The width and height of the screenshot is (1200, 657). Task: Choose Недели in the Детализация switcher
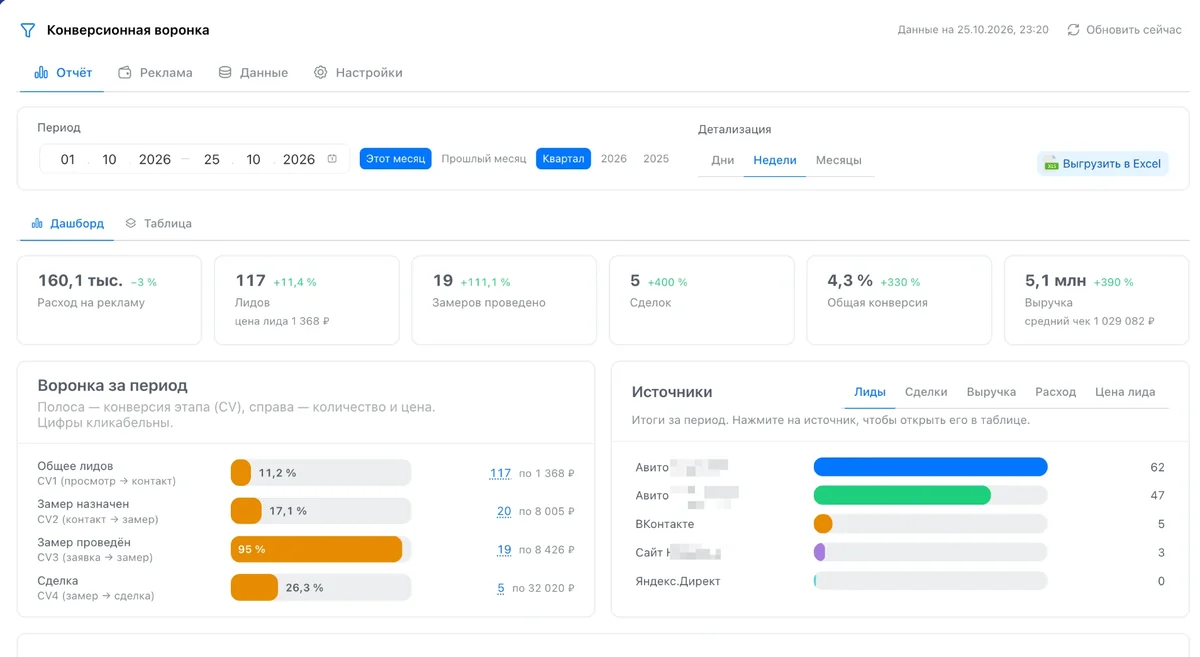pyautogui.click(x=775, y=160)
